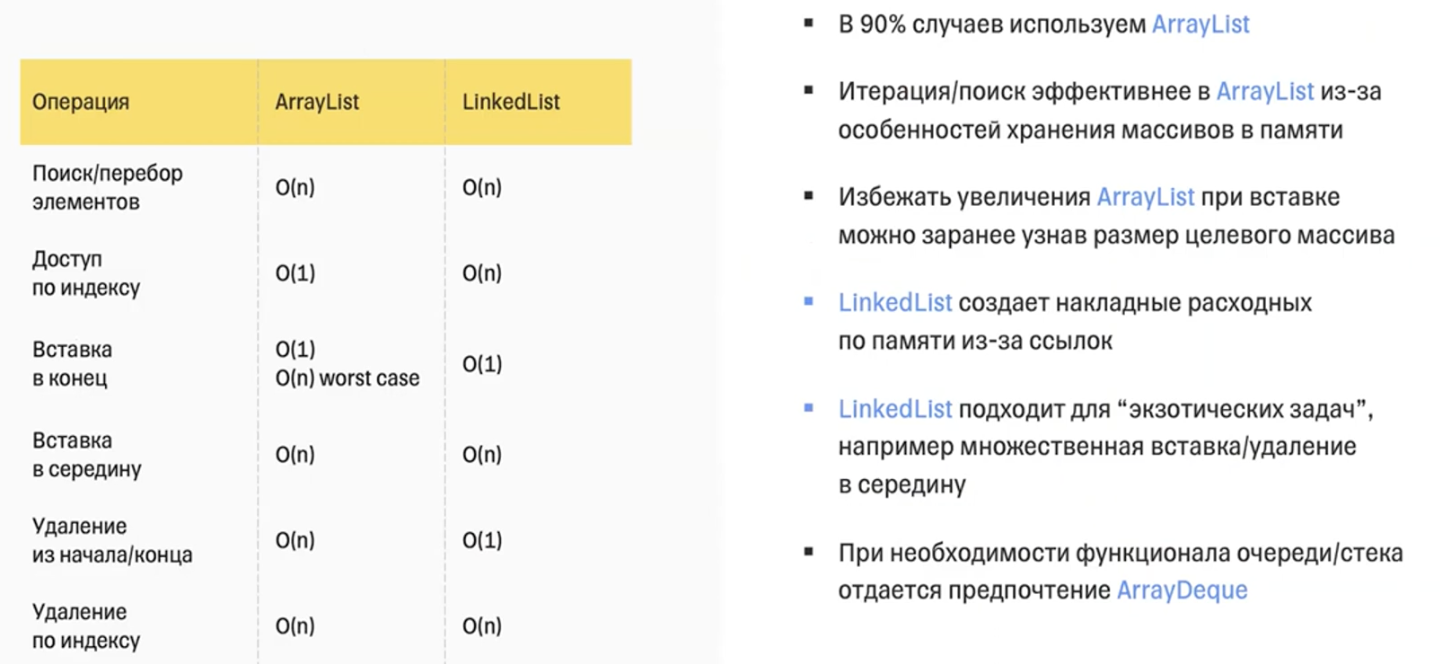Select the Доступ по индексу row label
This screenshot has width=1440, height=664.
point(86,273)
